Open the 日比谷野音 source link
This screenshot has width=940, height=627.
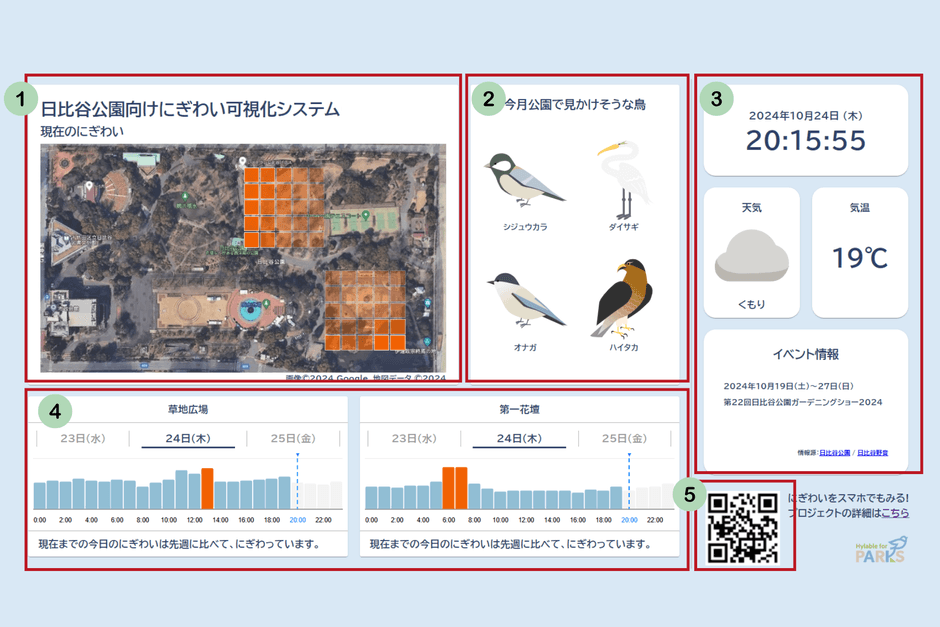click(x=872, y=453)
